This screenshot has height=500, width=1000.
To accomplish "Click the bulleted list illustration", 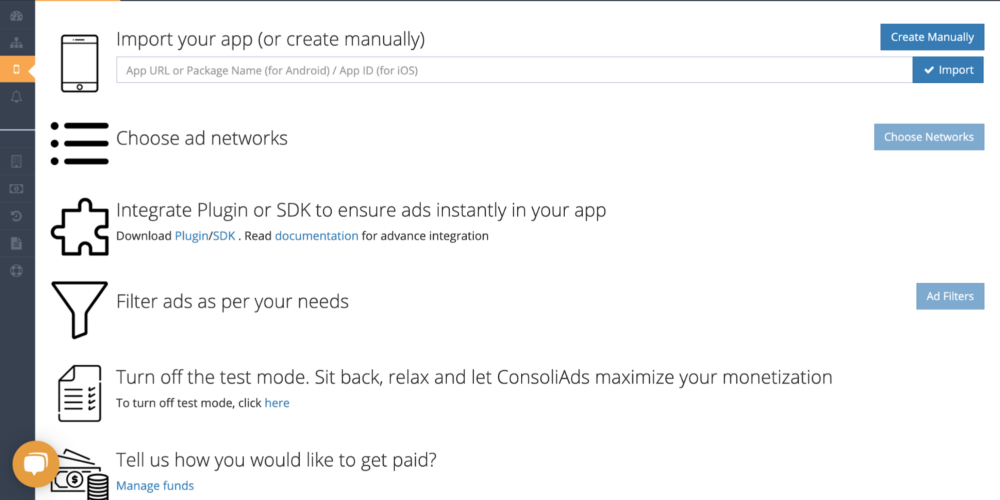I will (x=80, y=143).
